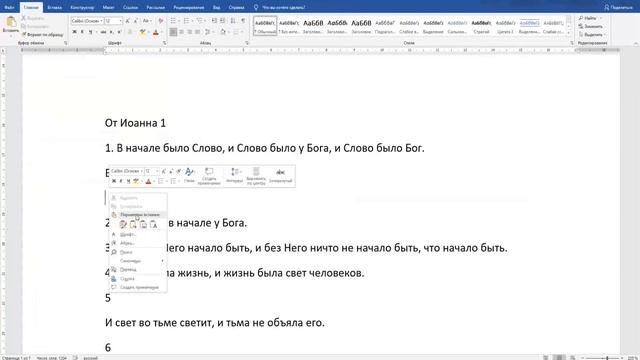
Task: Open the ribbon font size dropdown
Action: click(x=120, y=21)
